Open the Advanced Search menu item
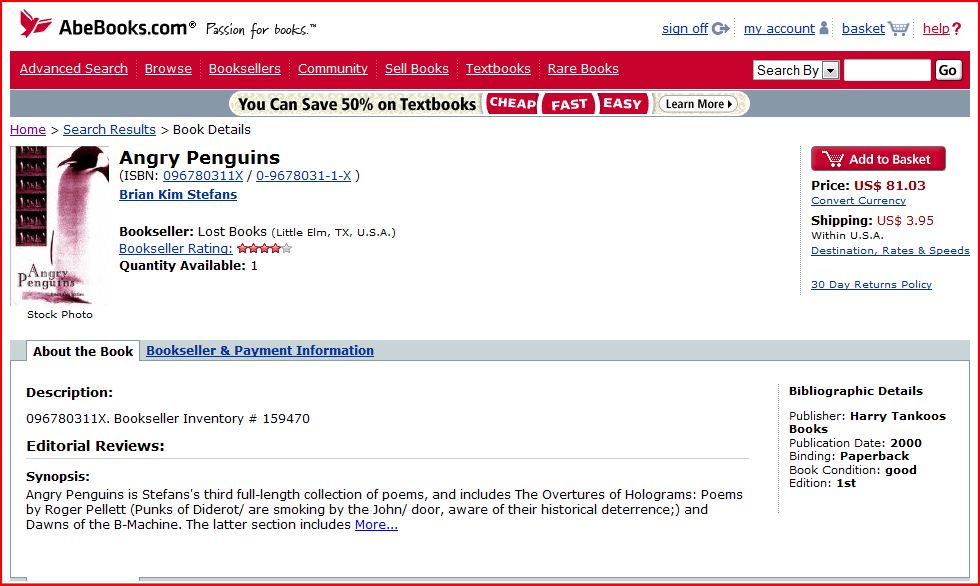This screenshot has height=586, width=980. pyautogui.click(x=74, y=69)
